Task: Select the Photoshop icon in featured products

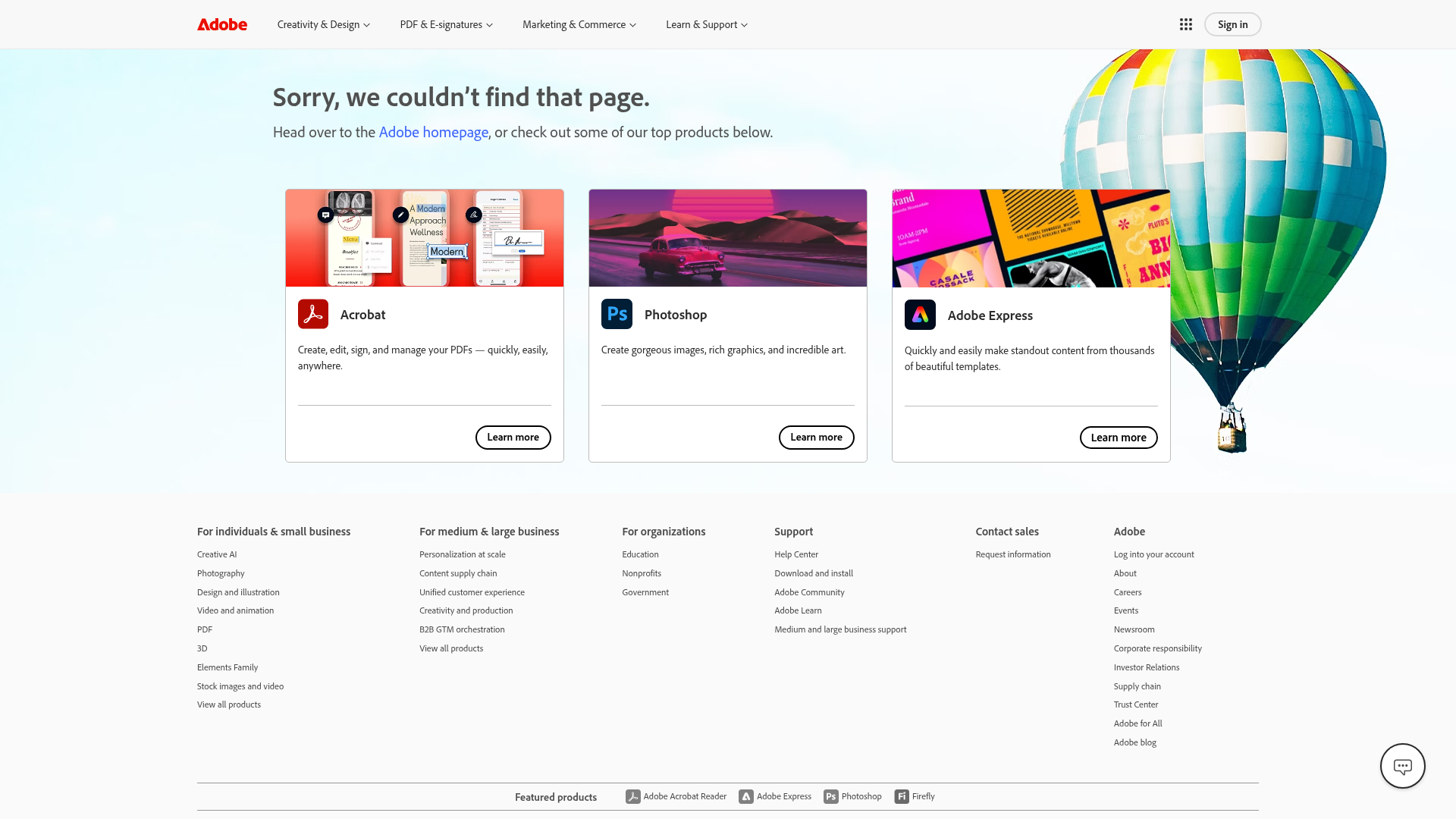Action: click(831, 796)
